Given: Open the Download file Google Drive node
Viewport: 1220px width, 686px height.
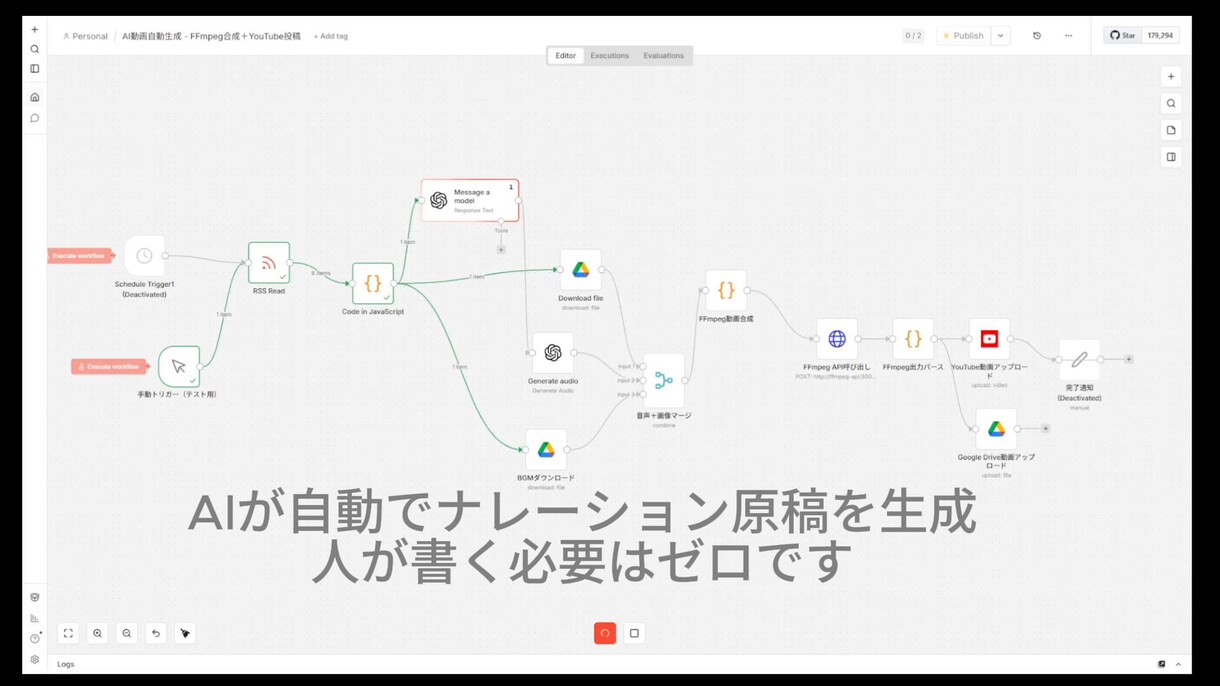Looking at the screenshot, I should click(x=581, y=270).
